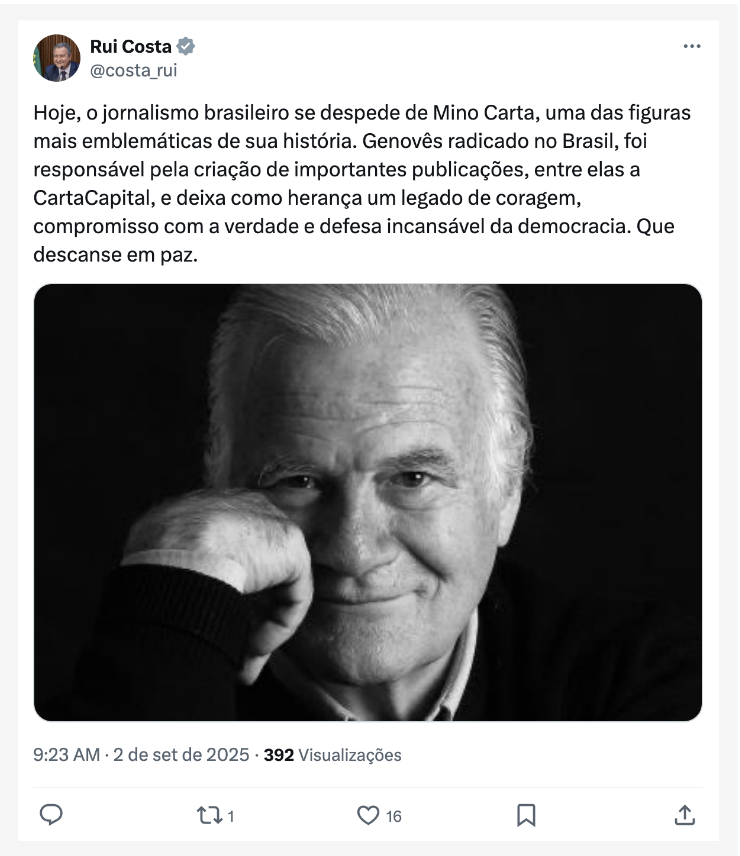Click the like count of 16
Image resolution: width=740 pixels, height=856 pixels.
tap(394, 816)
